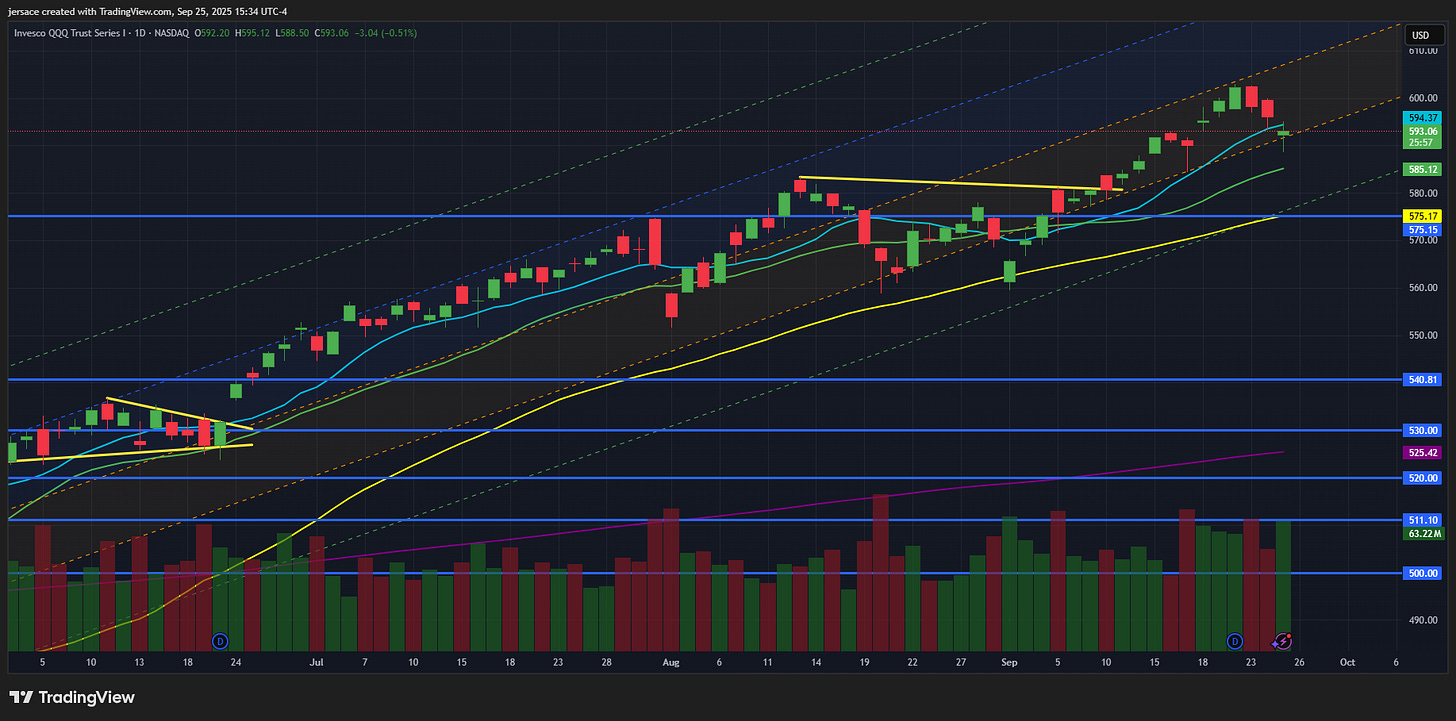Click the 27 date label on time axis
1456x721 pixels.
click(x=961, y=662)
